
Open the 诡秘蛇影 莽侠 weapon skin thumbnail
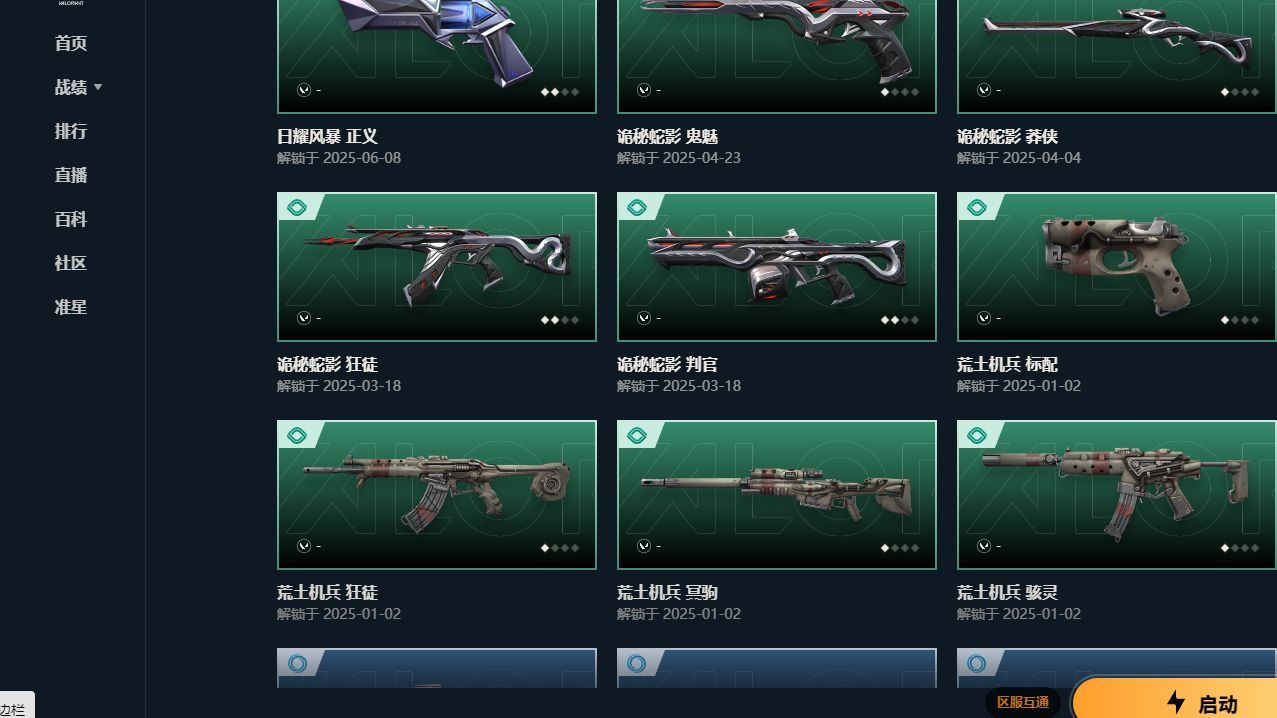tap(1117, 55)
